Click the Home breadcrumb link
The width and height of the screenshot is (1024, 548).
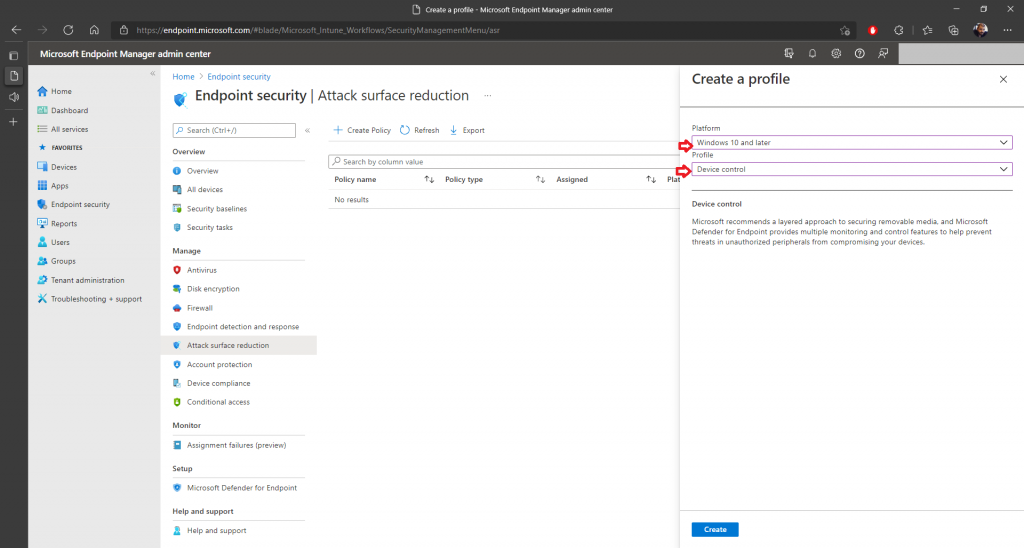tap(184, 77)
